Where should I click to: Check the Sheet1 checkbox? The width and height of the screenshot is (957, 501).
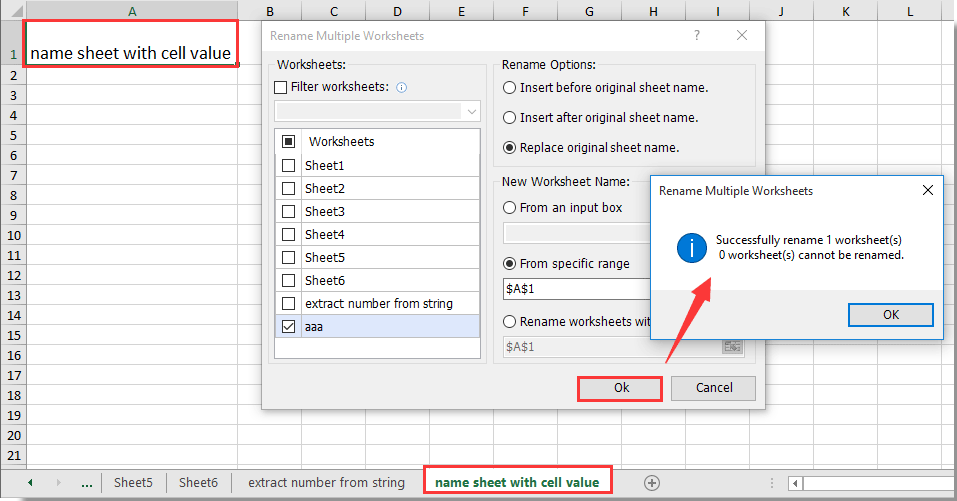tap(289, 165)
